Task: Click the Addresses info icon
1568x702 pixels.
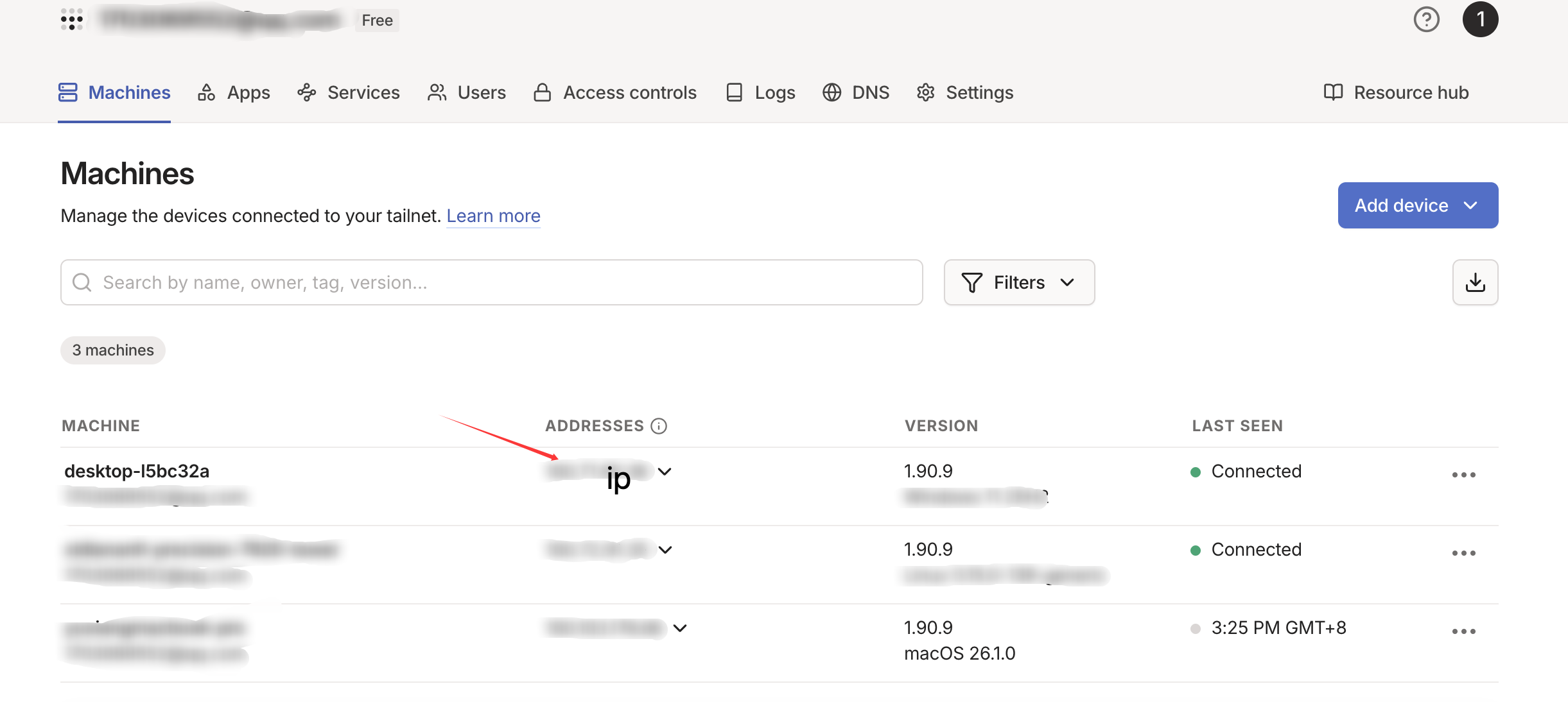Action: (x=659, y=426)
